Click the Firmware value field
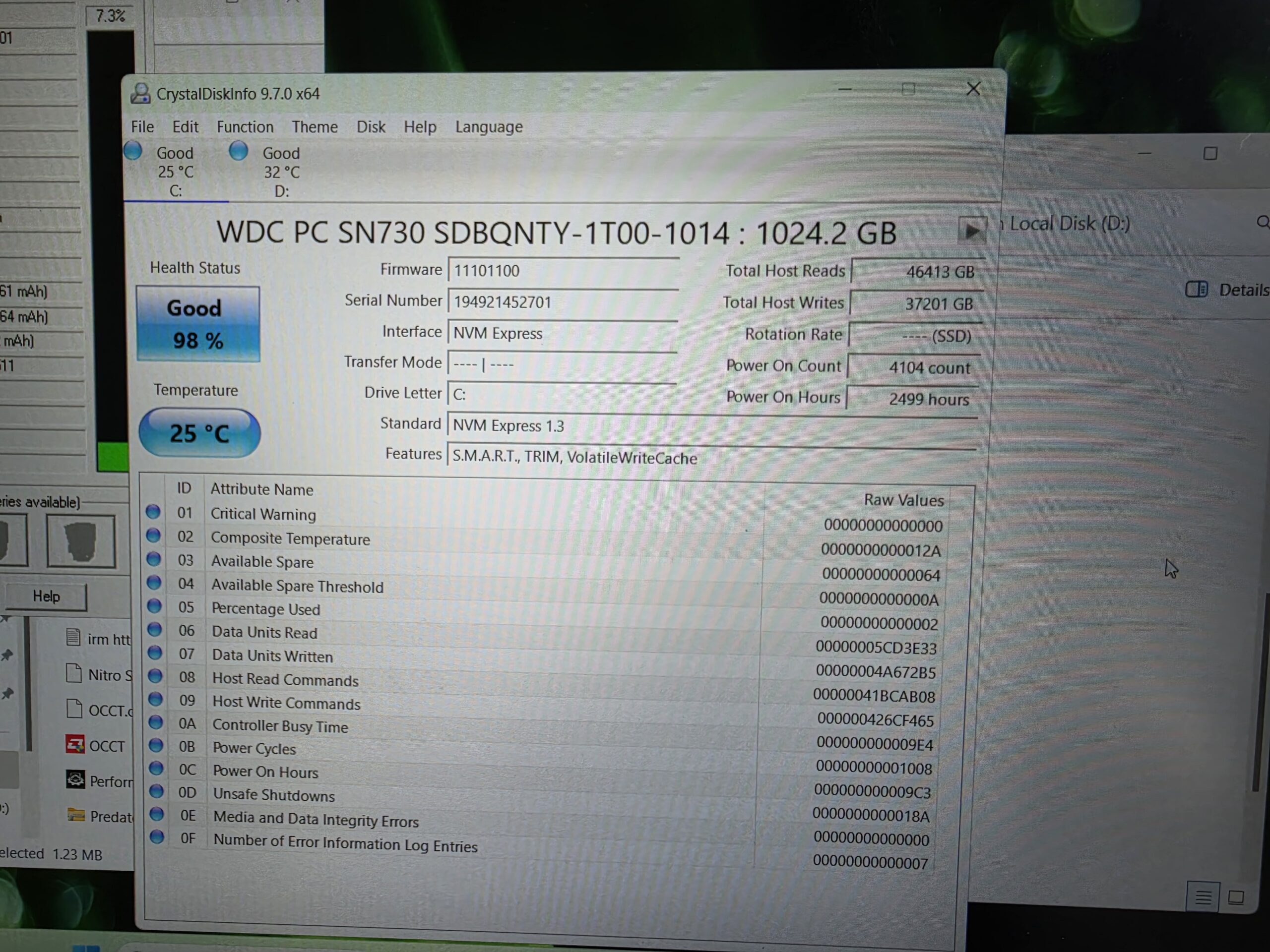The height and width of the screenshot is (952, 1270). [564, 270]
